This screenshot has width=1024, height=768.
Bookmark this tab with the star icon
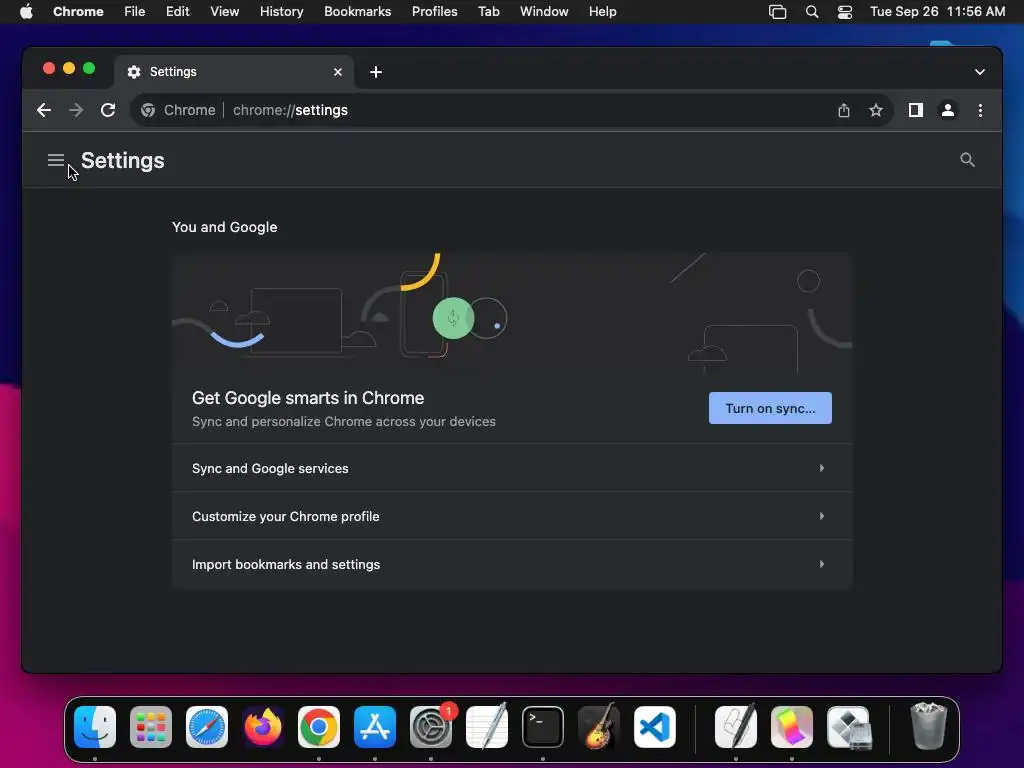point(876,110)
